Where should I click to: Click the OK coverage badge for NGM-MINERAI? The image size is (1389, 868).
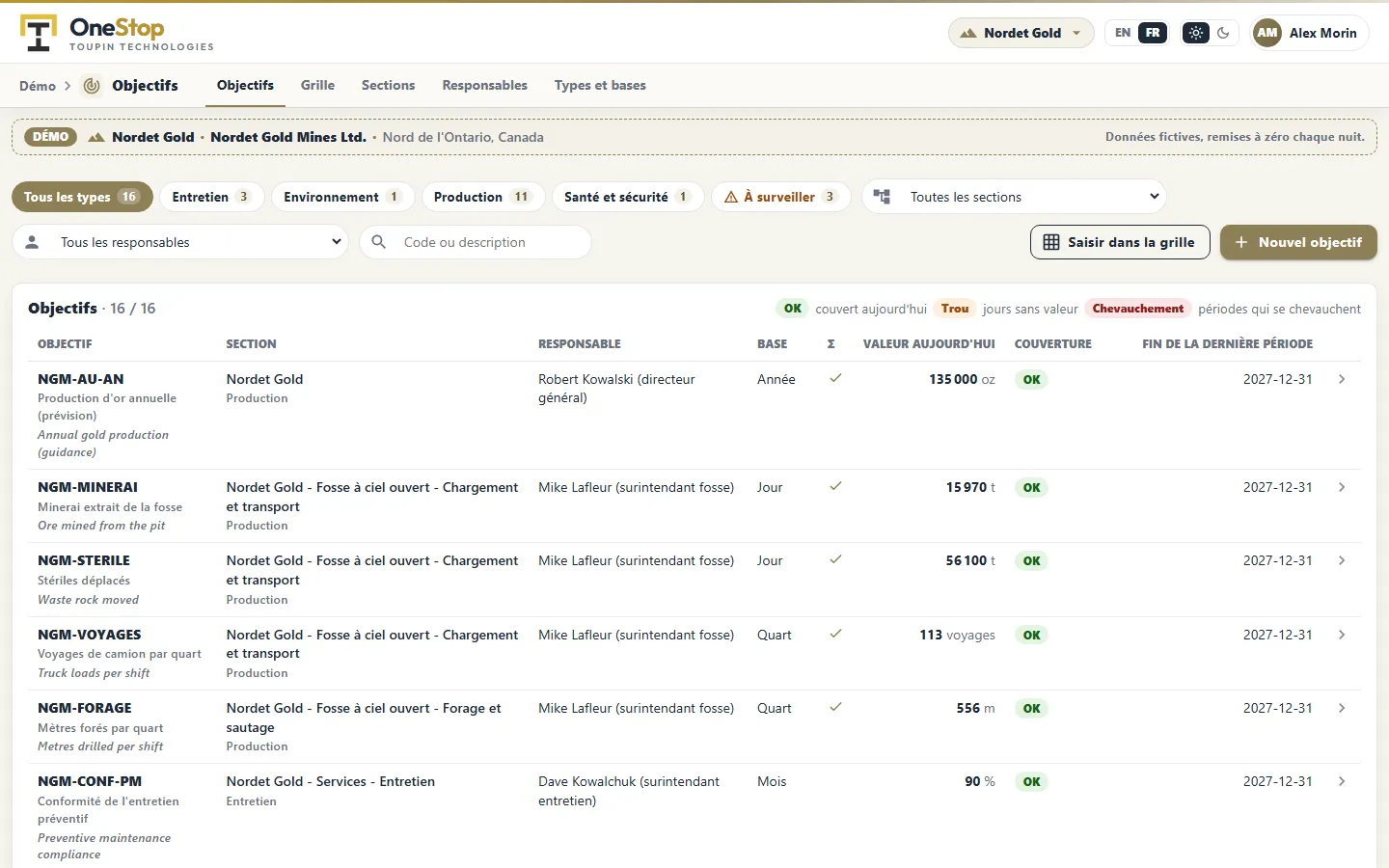tap(1031, 487)
